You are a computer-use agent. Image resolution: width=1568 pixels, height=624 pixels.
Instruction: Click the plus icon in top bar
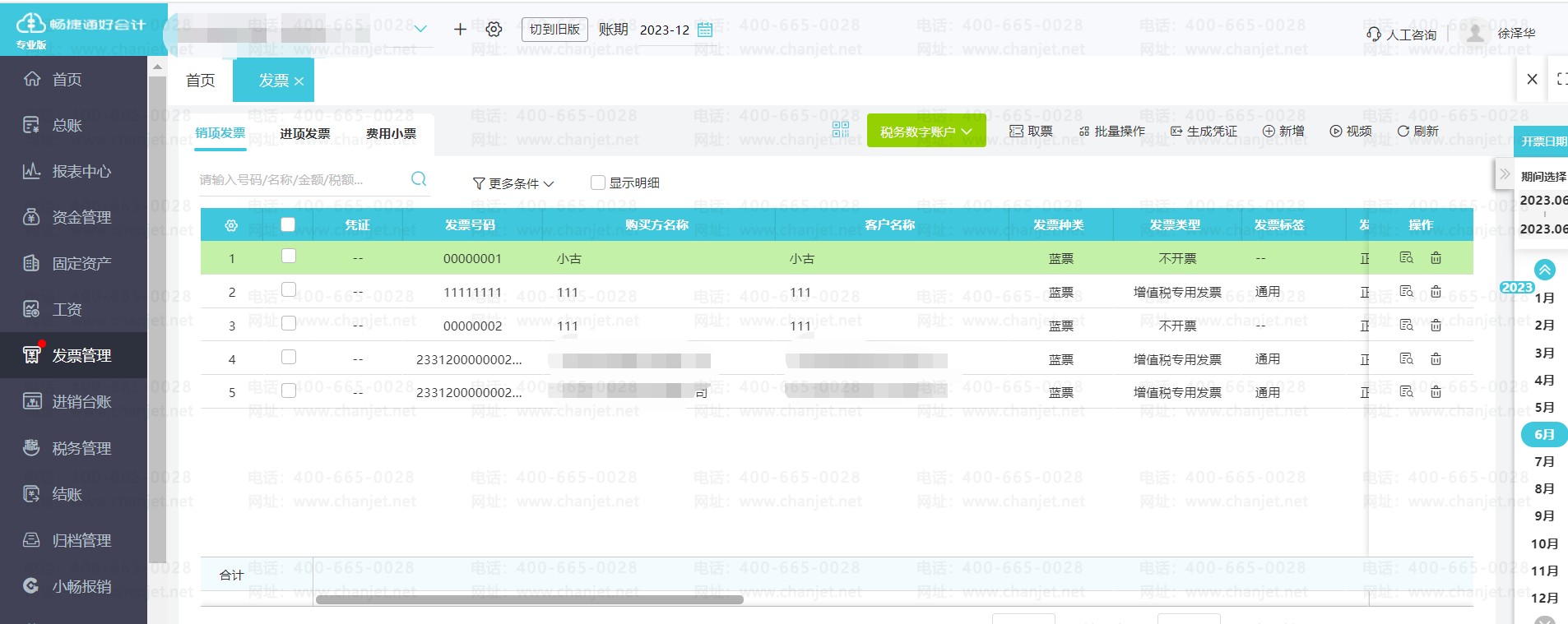(x=460, y=30)
